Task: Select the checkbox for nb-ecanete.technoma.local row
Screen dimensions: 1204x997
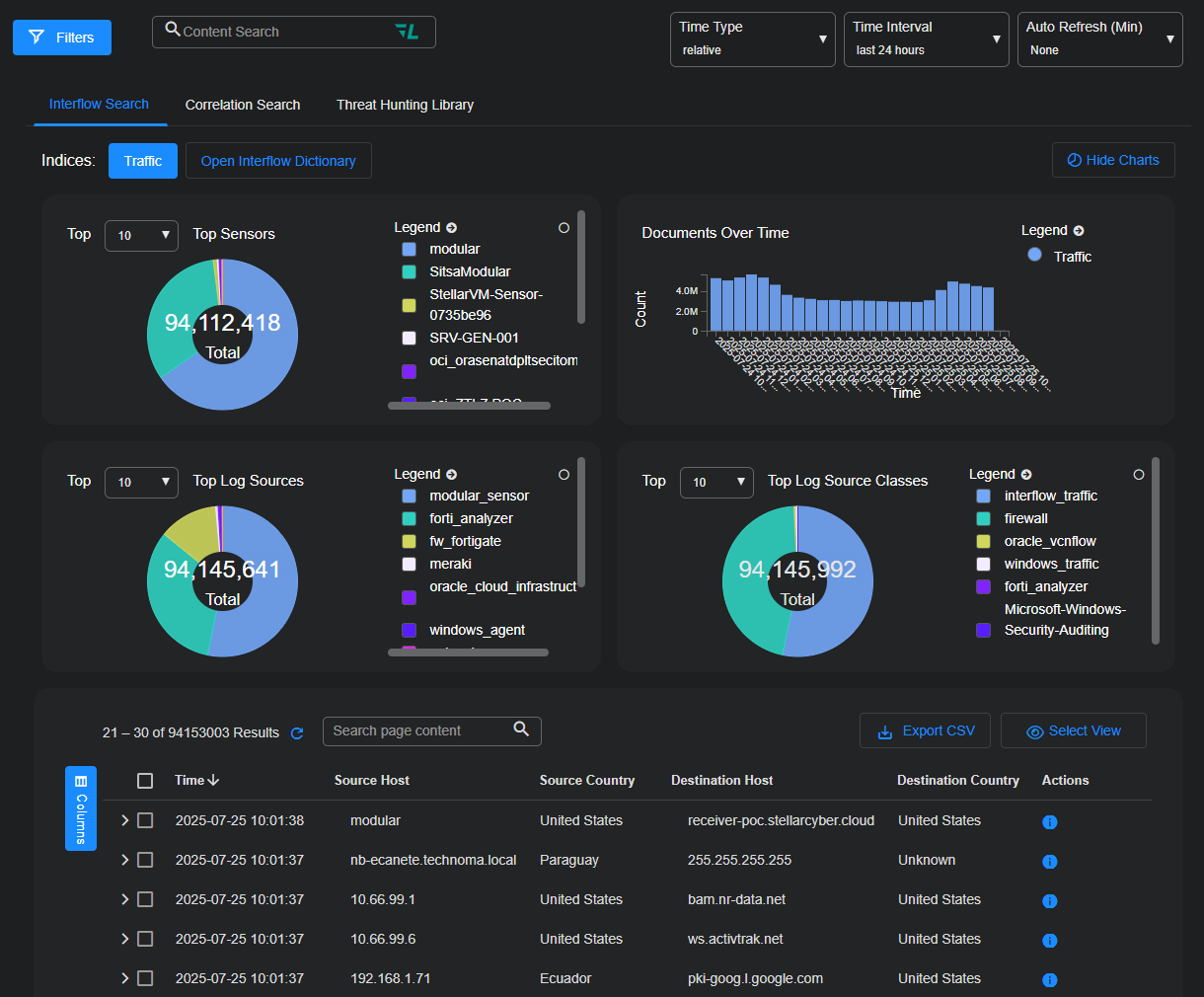Action: click(x=145, y=860)
